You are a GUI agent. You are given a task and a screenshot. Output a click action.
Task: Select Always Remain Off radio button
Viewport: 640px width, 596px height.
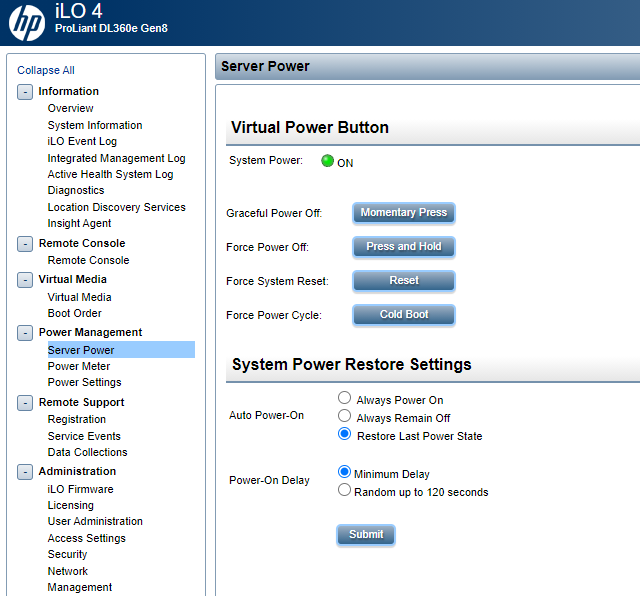pos(344,416)
